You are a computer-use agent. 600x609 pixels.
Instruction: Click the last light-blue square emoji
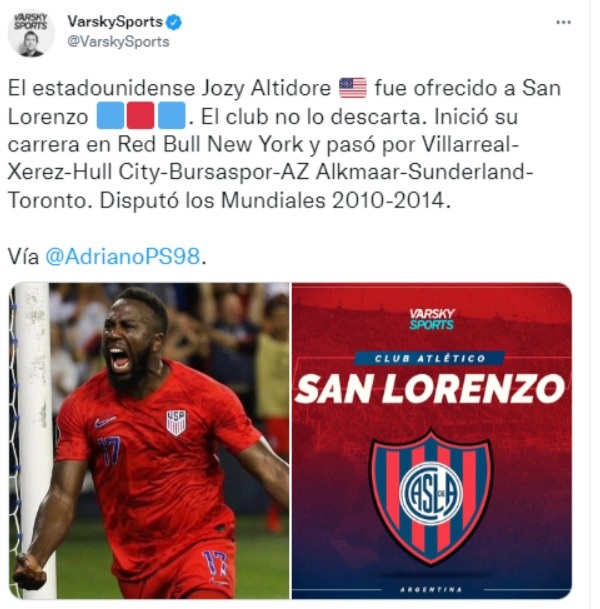(171, 115)
